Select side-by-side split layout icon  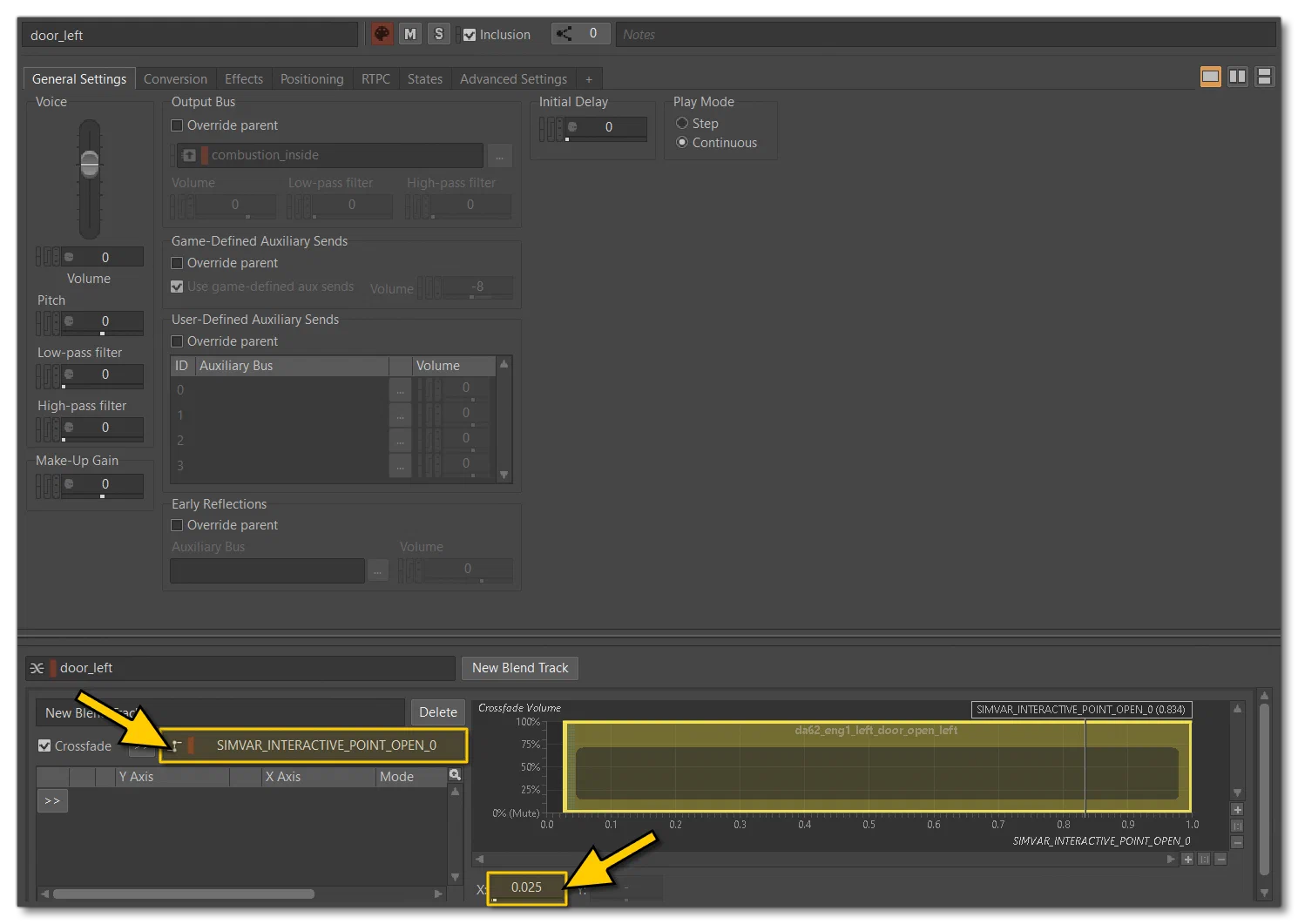tap(1237, 77)
